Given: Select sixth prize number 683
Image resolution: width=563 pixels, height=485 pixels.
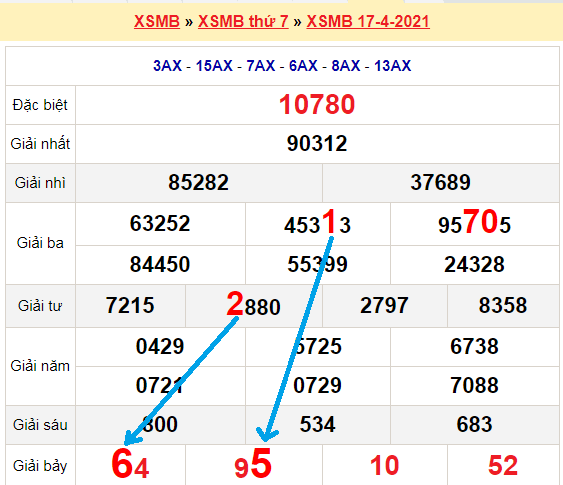Looking at the screenshot, I should click(474, 424).
